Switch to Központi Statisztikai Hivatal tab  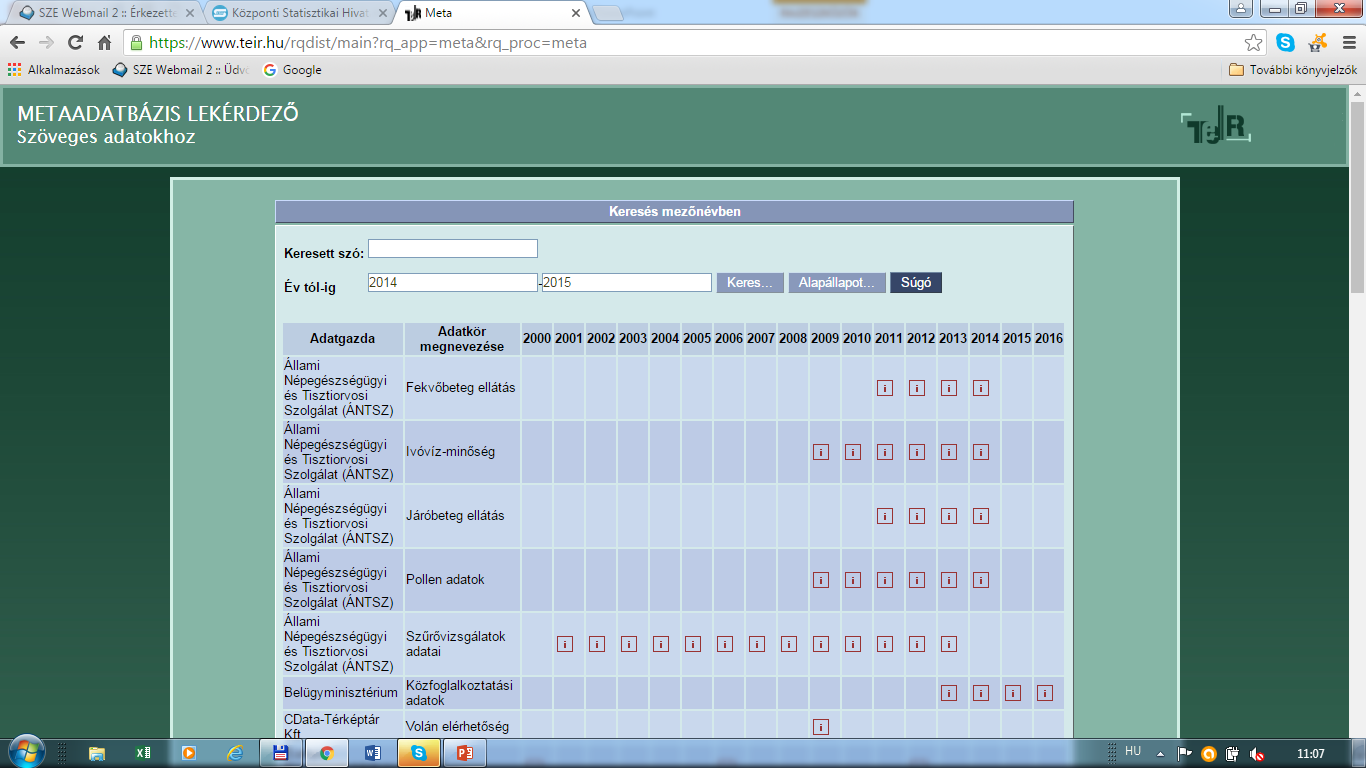(298, 13)
